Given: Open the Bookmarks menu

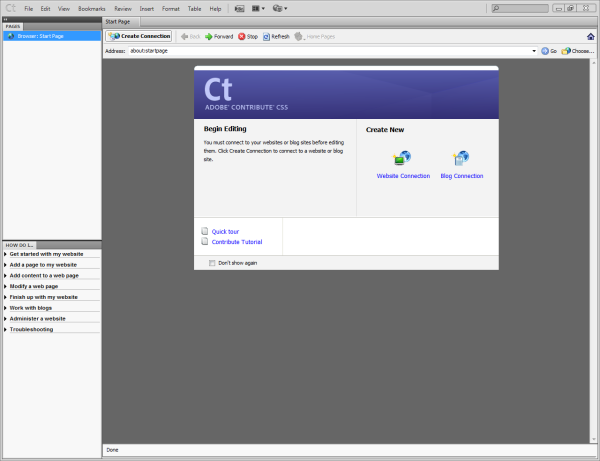Looking at the screenshot, I should click(x=91, y=8).
